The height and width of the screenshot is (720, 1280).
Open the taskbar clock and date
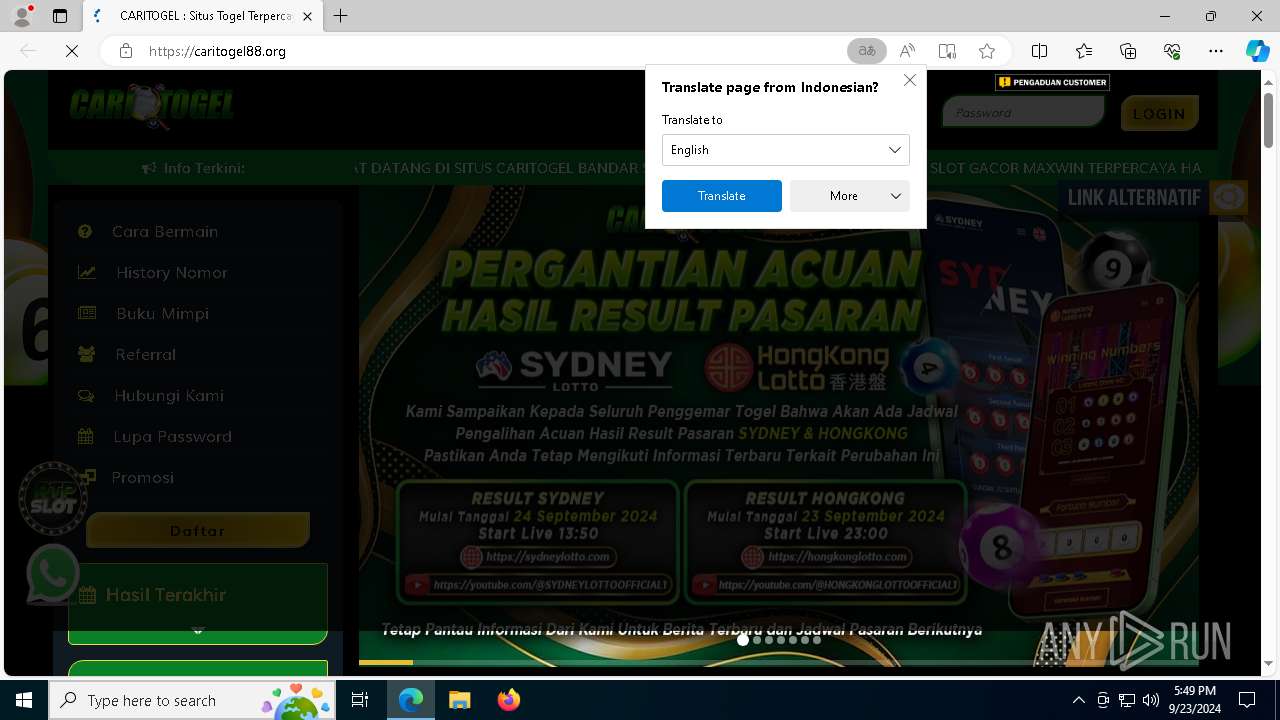[x=1195, y=700]
